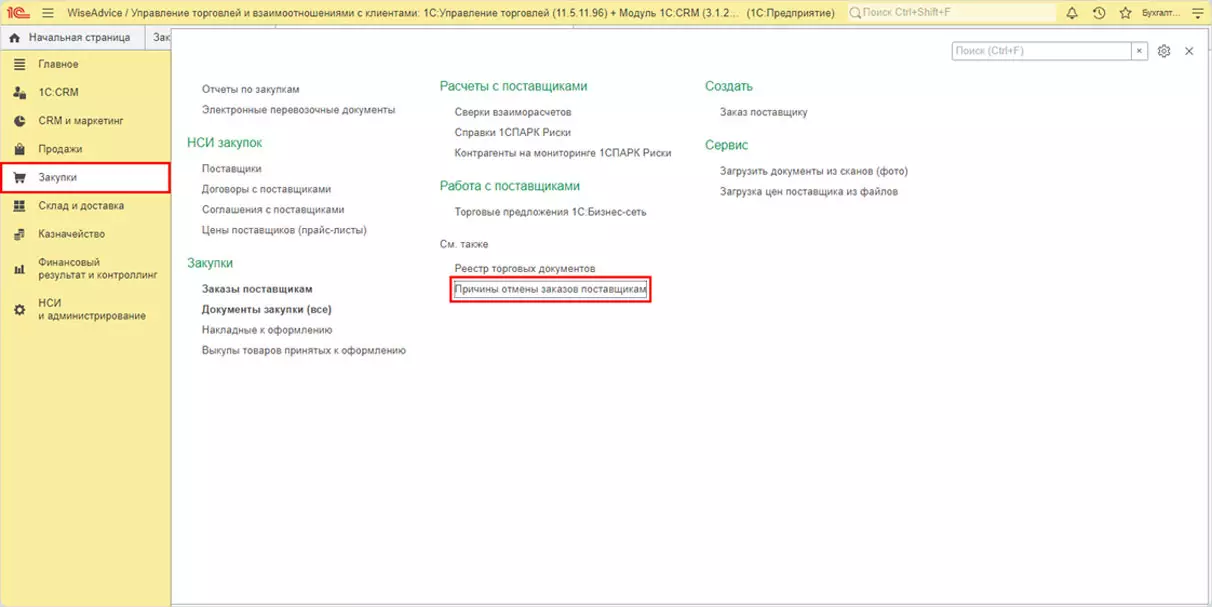Screen dimensions: 1212x607
Task: Open the 1C:CRM section
Action: coord(85,92)
